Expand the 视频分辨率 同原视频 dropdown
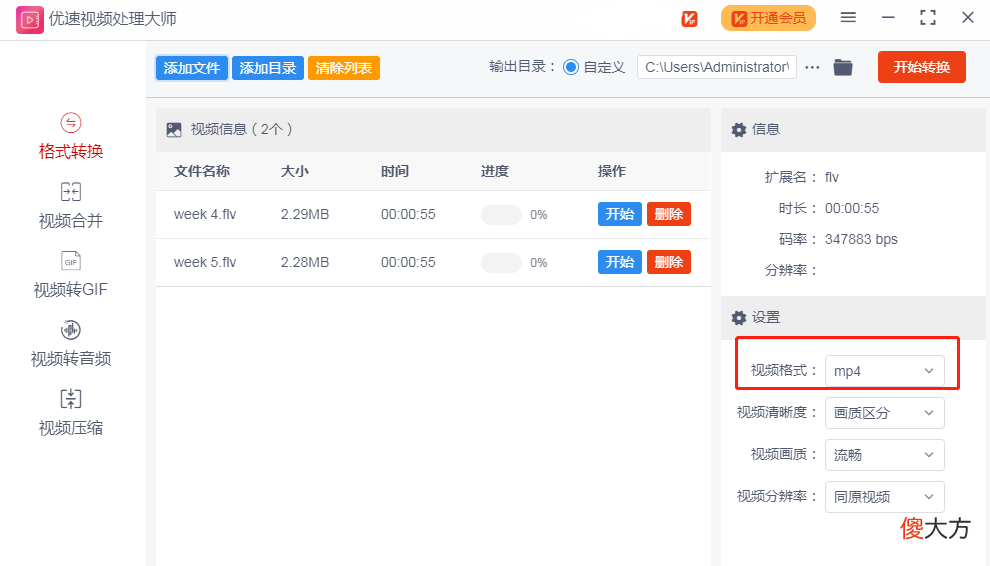 pyautogui.click(x=885, y=497)
